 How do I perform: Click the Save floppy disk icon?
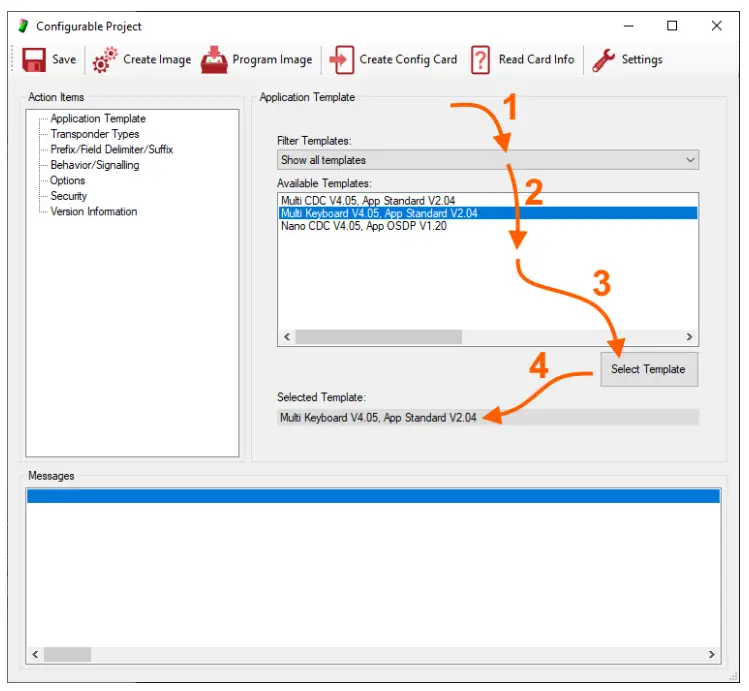(x=34, y=60)
